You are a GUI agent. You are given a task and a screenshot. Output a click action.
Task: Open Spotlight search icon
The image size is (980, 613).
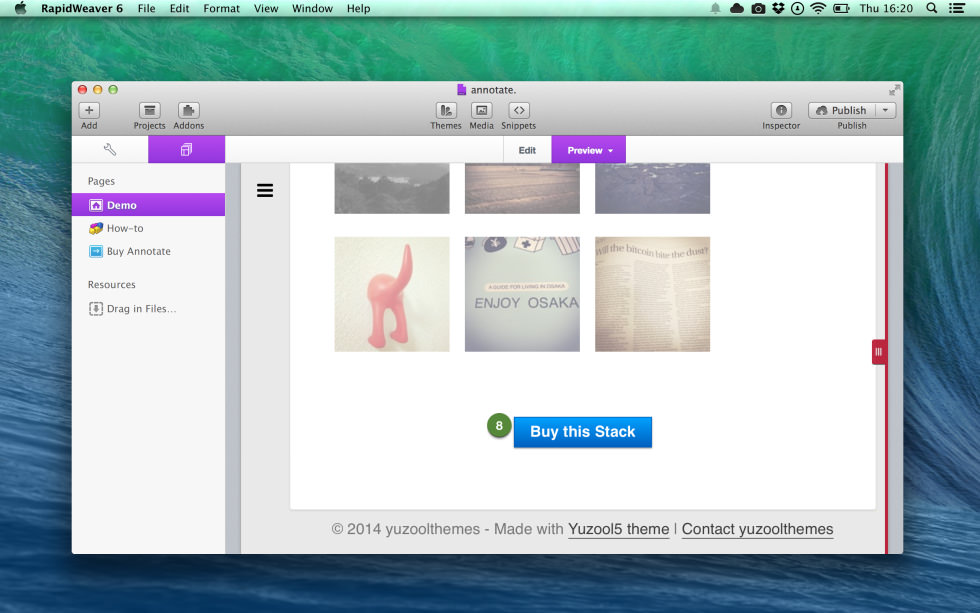coord(931,8)
